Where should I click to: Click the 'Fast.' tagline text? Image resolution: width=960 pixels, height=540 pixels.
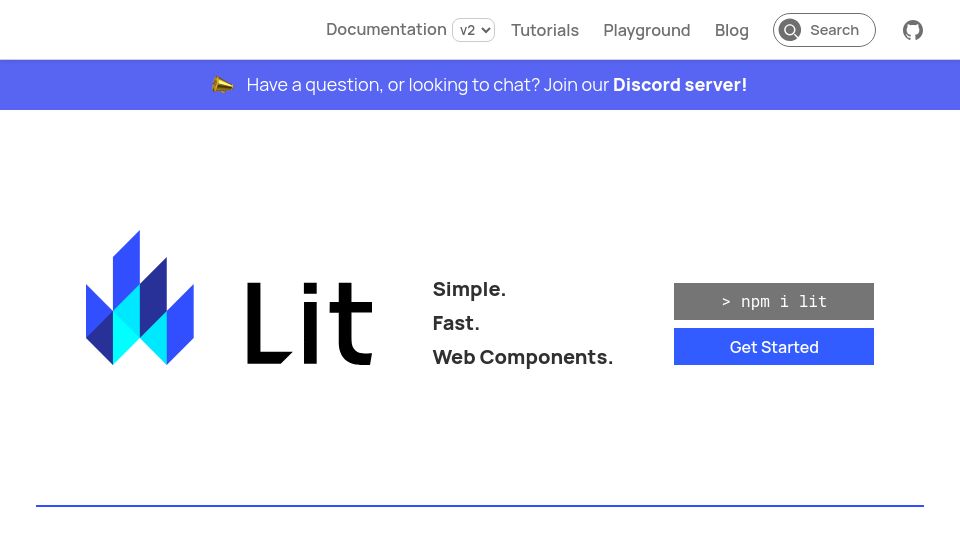[456, 323]
